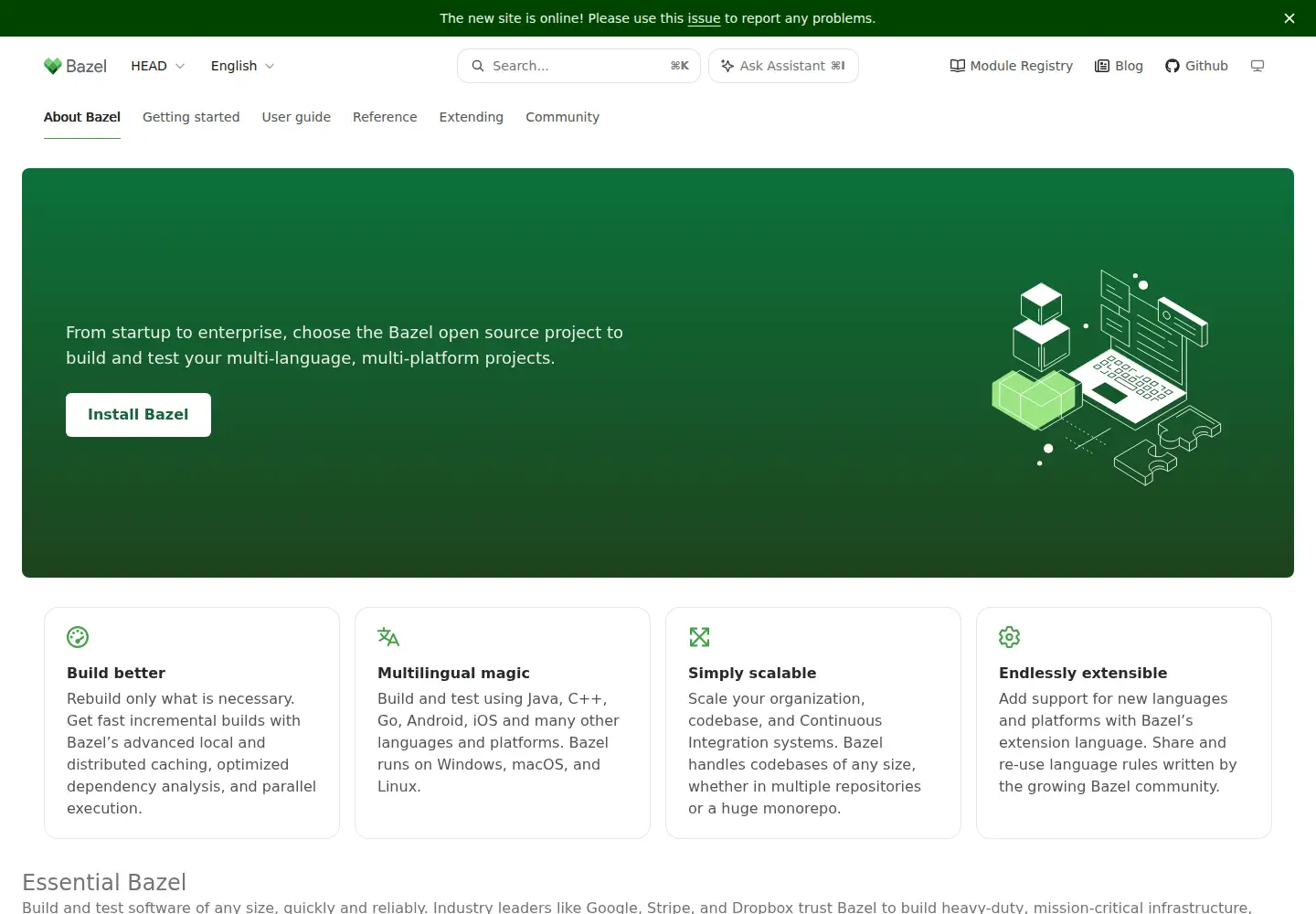Screen dimensions: 1316x914
Task: Select the Reference tab
Action: pyautogui.click(x=385, y=117)
